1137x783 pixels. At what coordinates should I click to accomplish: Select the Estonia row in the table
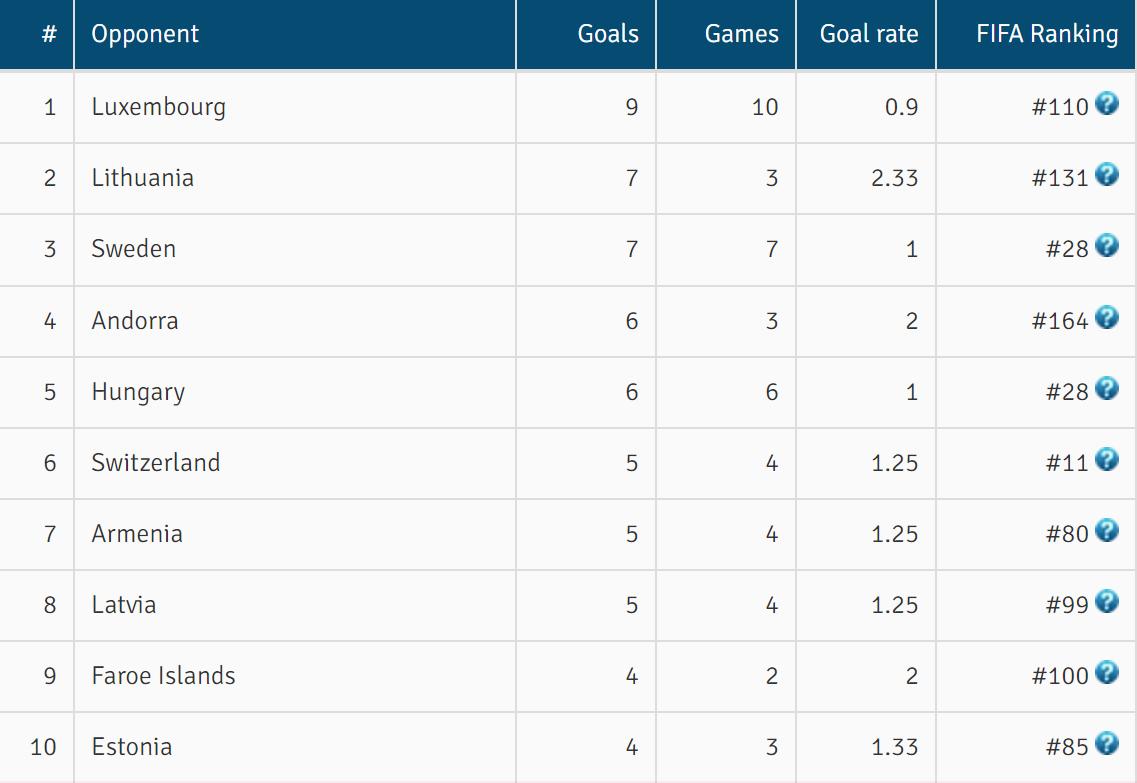pyautogui.click(x=132, y=747)
